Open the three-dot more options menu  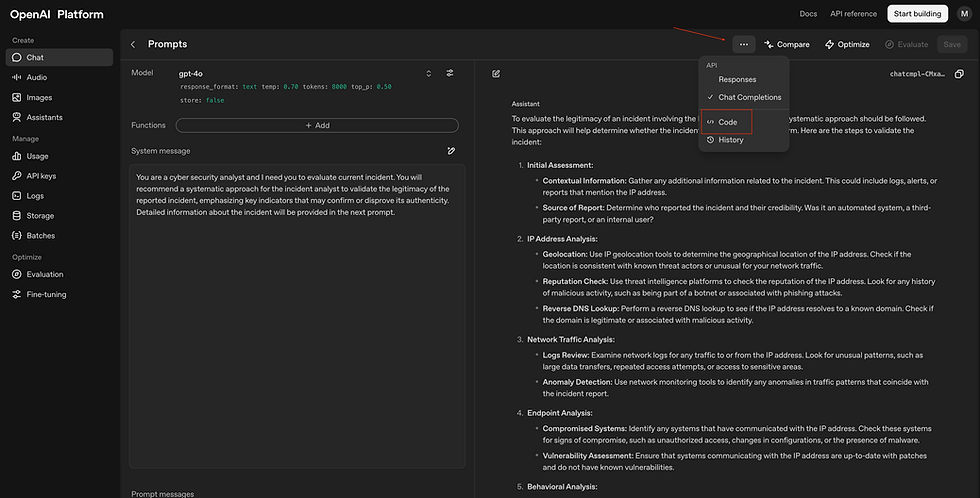click(743, 44)
